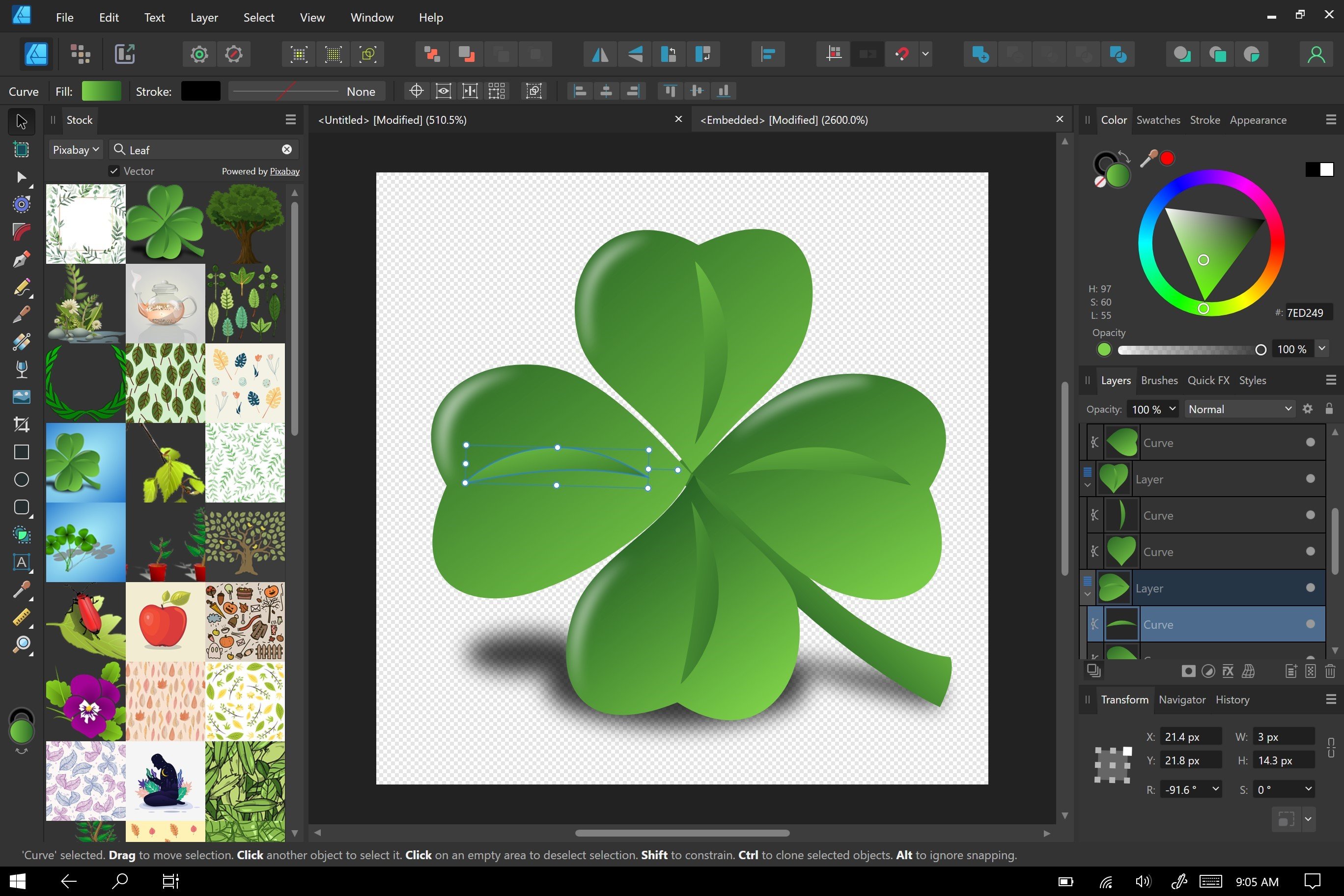Clear the Leaf search text

[287, 149]
